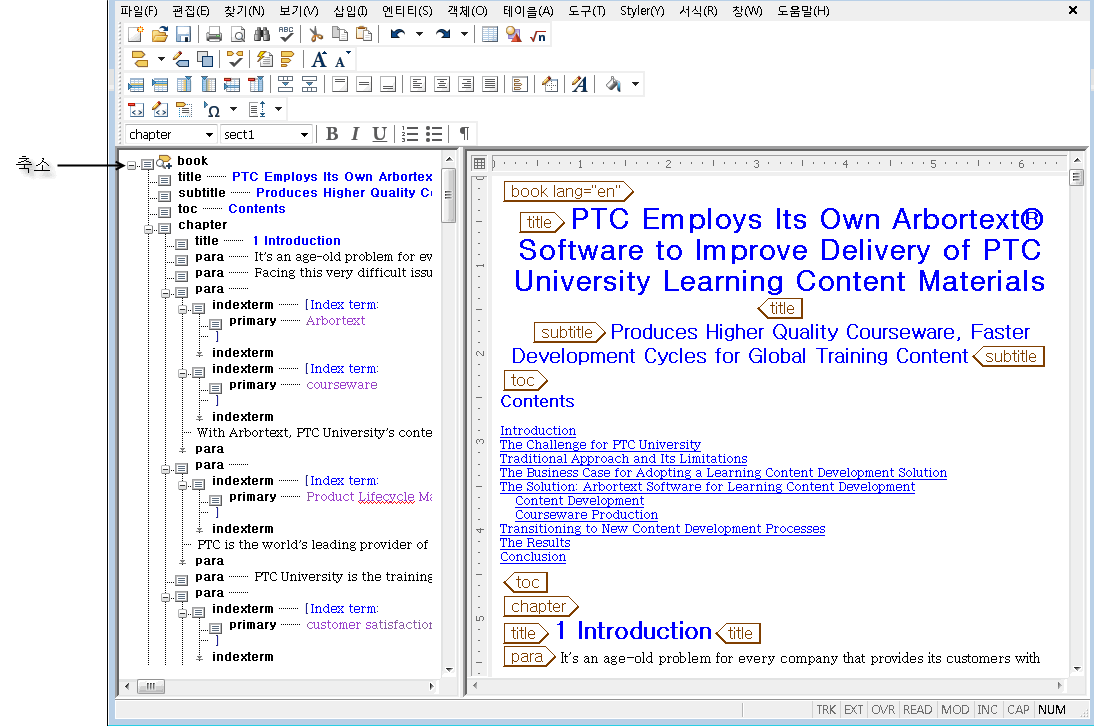Follow the Introduction contents link

pyautogui.click(x=538, y=431)
